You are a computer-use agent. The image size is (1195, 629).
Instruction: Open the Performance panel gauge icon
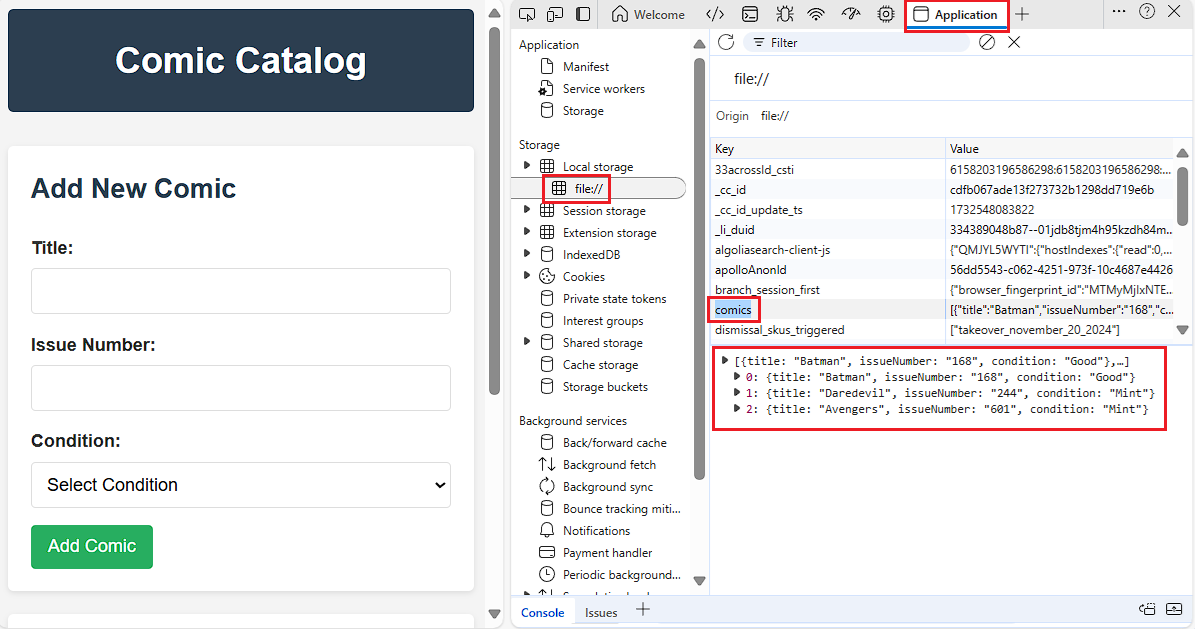[x=850, y=14]
